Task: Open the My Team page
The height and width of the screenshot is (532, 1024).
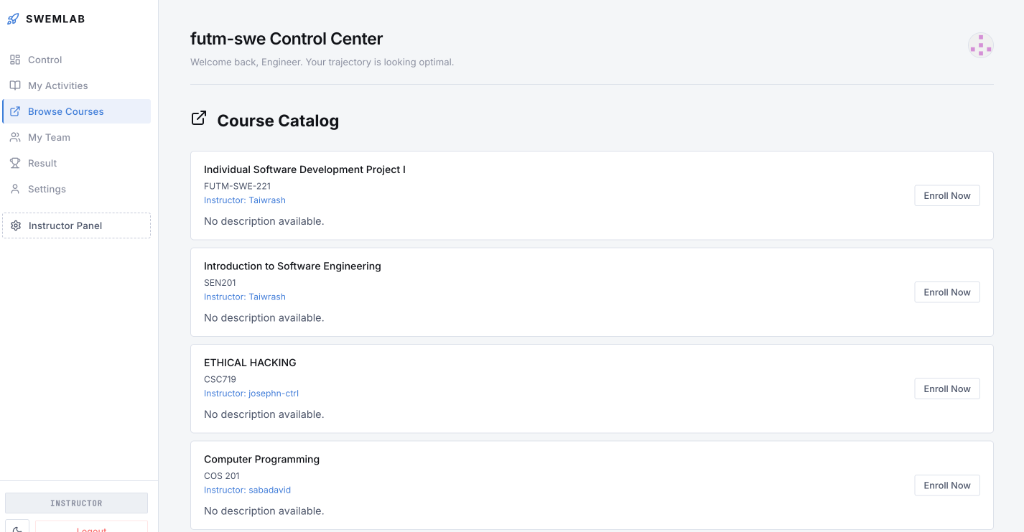Action: click(x=76, y=137)
